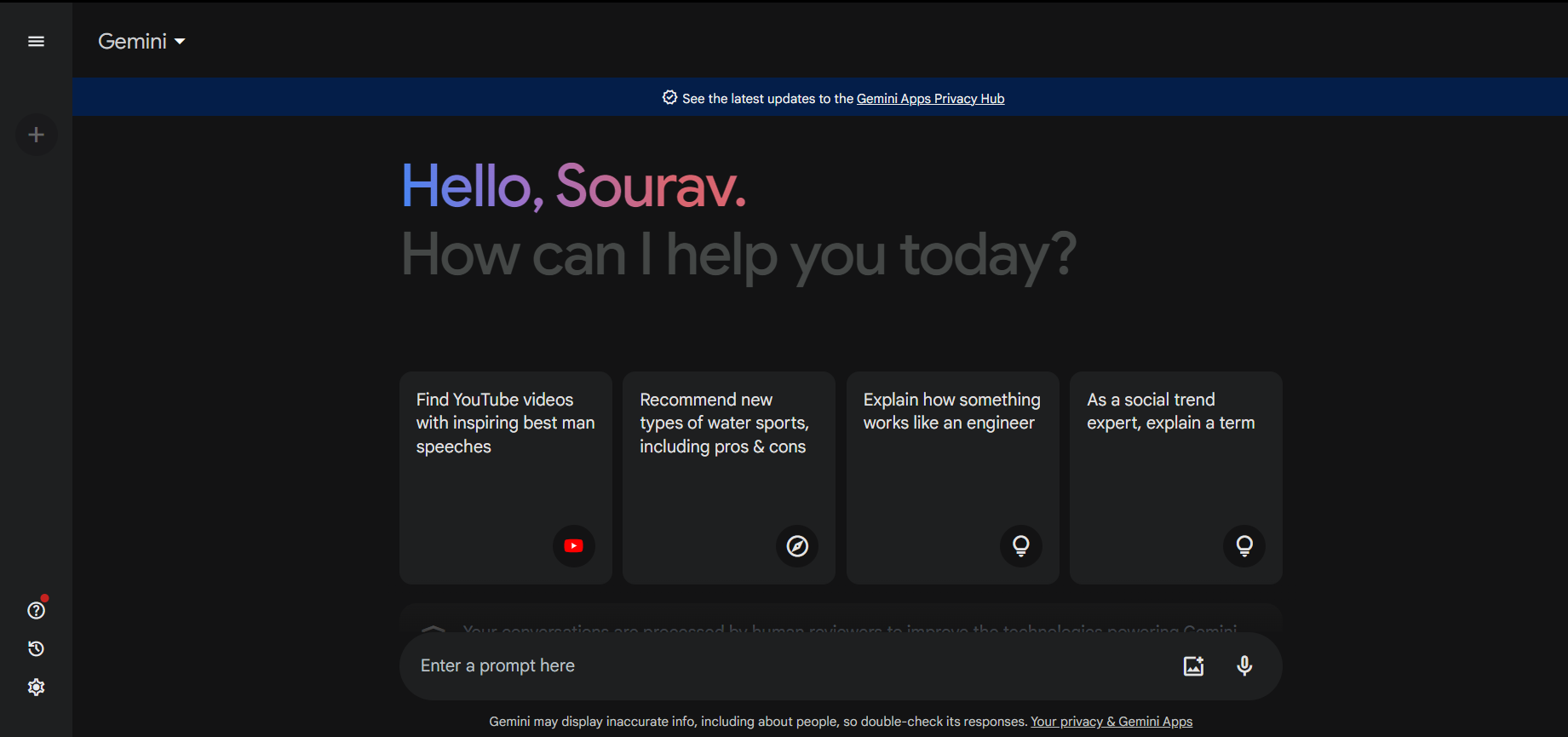Click the Hello, Sourav greeting text
This screenshot has width=1568, height=737.
(x=574, y=186)
